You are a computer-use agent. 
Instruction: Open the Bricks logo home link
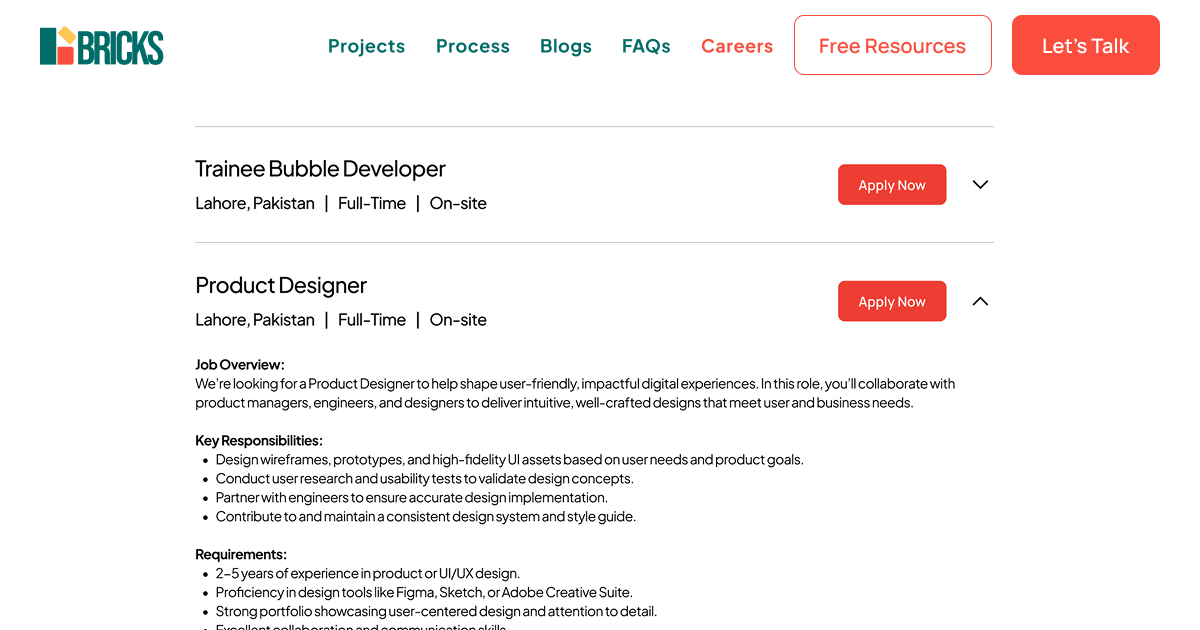[101, 46]
